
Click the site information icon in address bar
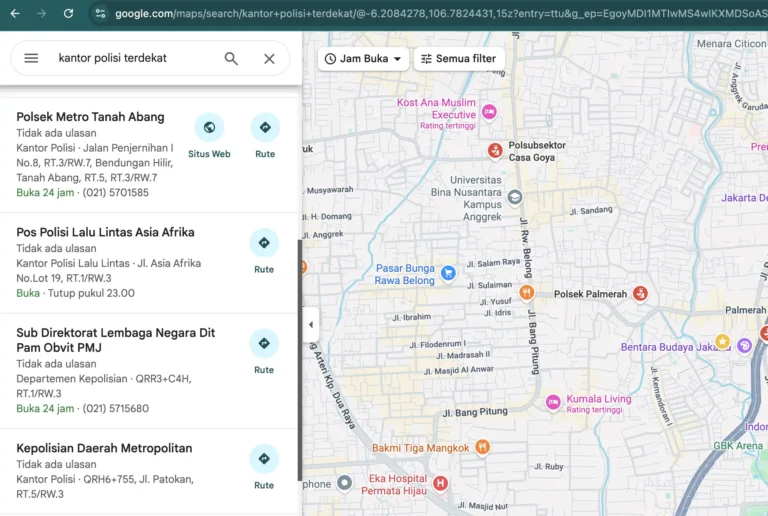click(x=99, y=13)
